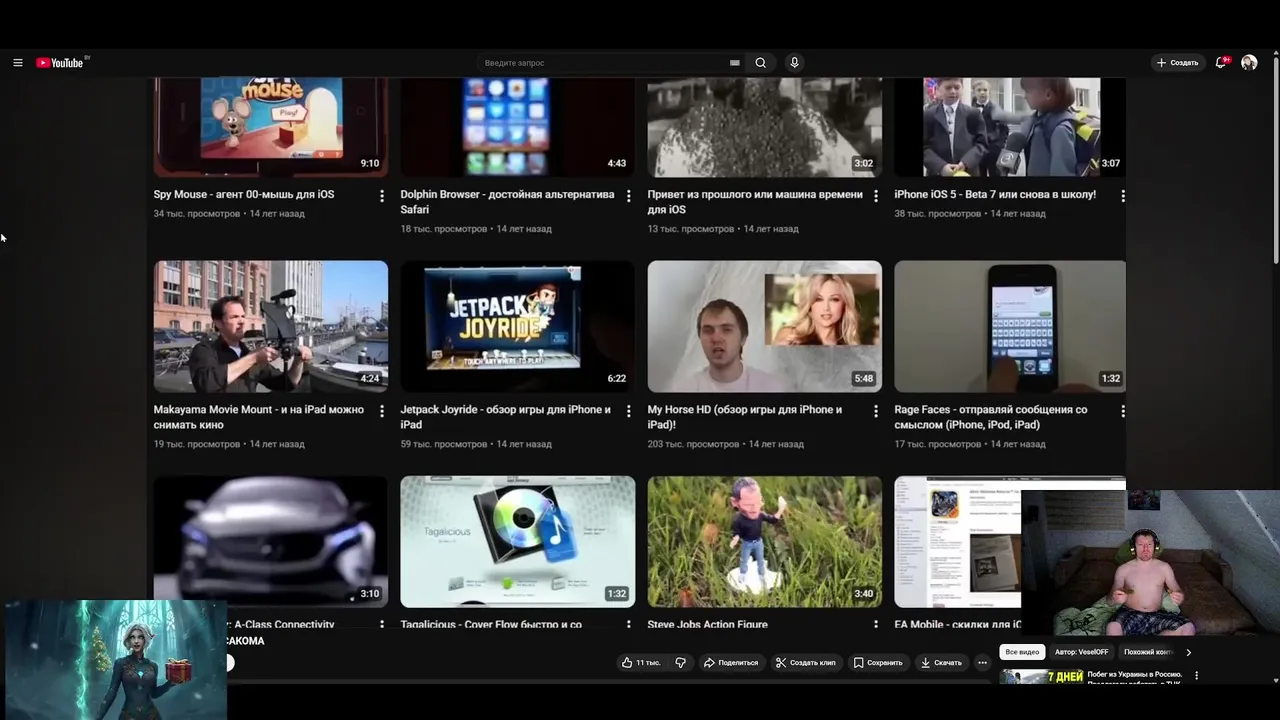1280x720 pixels.
Task: Click Сохранить button
Action: coord(878,662)
